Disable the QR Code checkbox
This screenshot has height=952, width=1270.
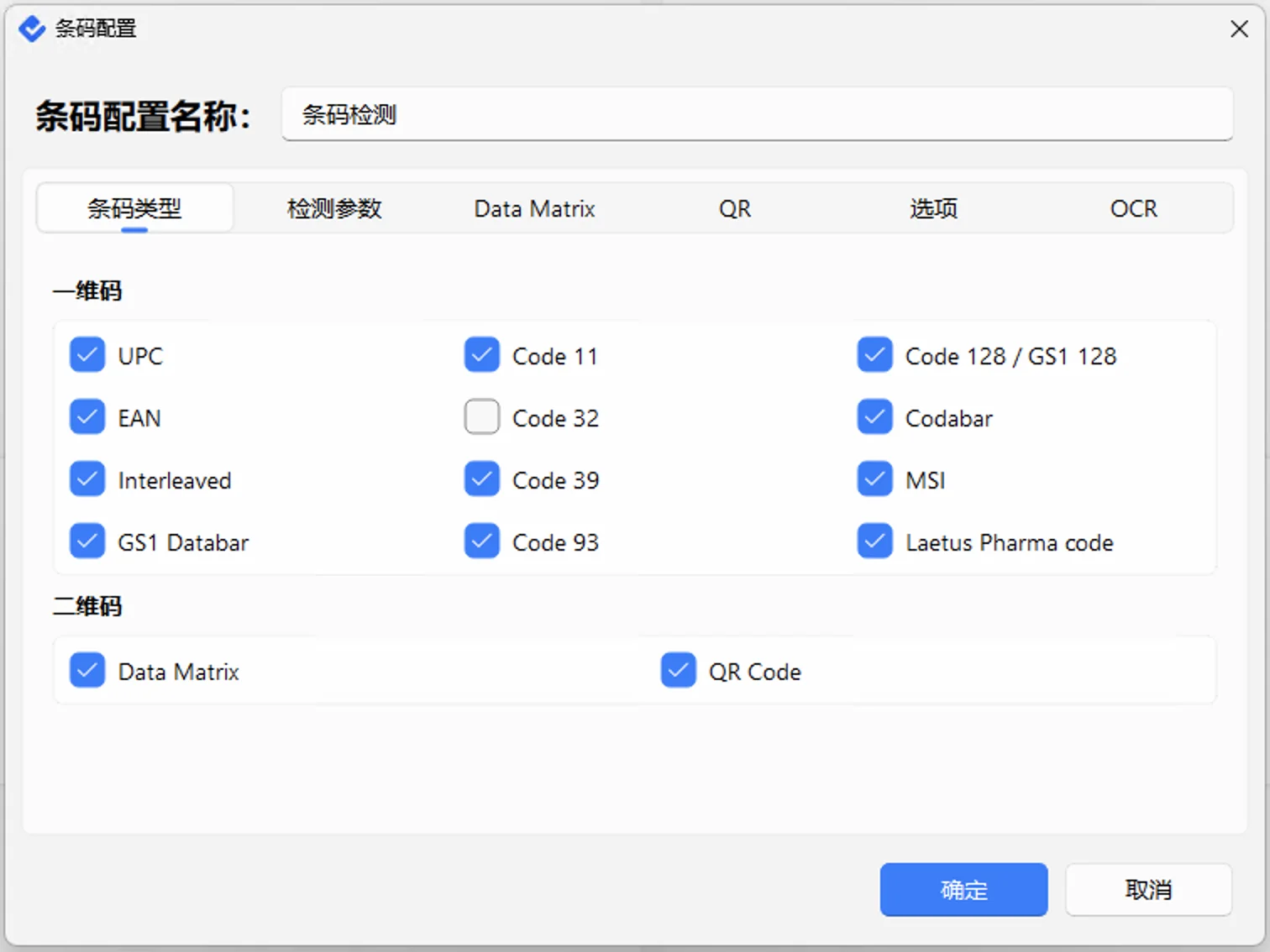click(679, 671)
